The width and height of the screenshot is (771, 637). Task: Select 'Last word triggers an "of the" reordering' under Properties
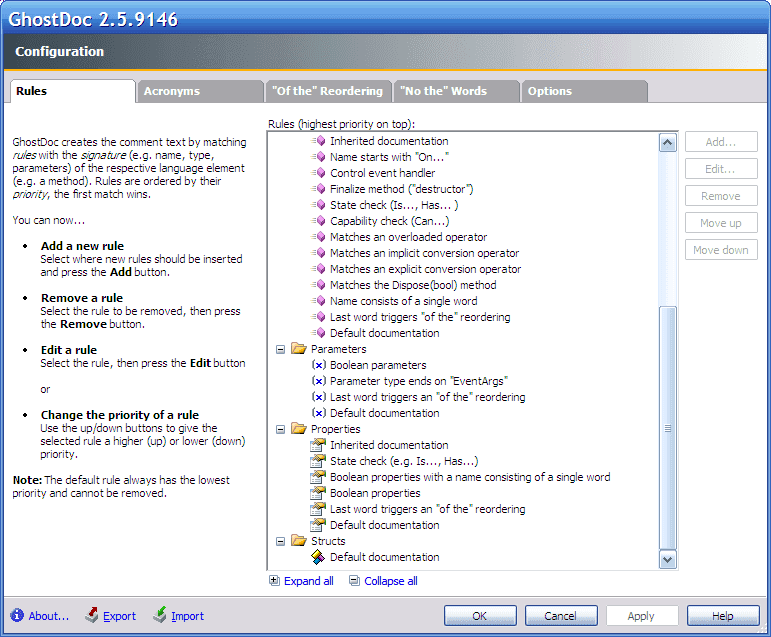click(427, 509)
